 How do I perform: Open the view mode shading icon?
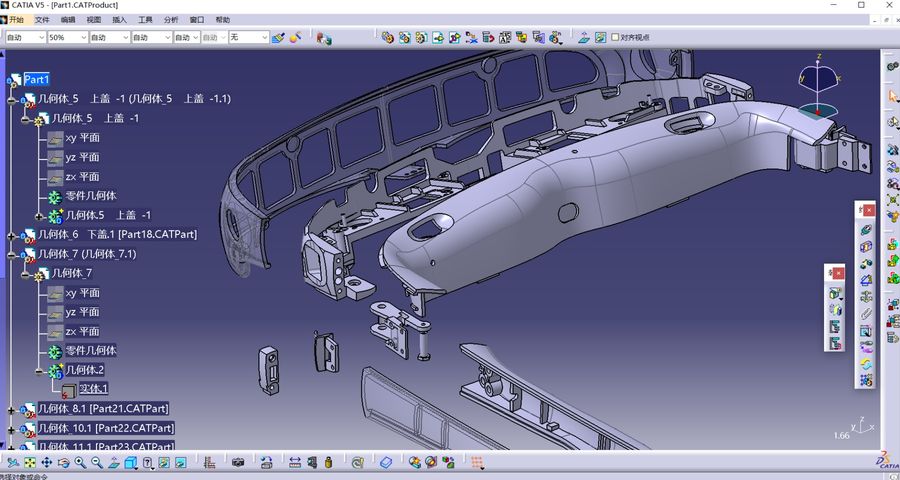(149, 462)
